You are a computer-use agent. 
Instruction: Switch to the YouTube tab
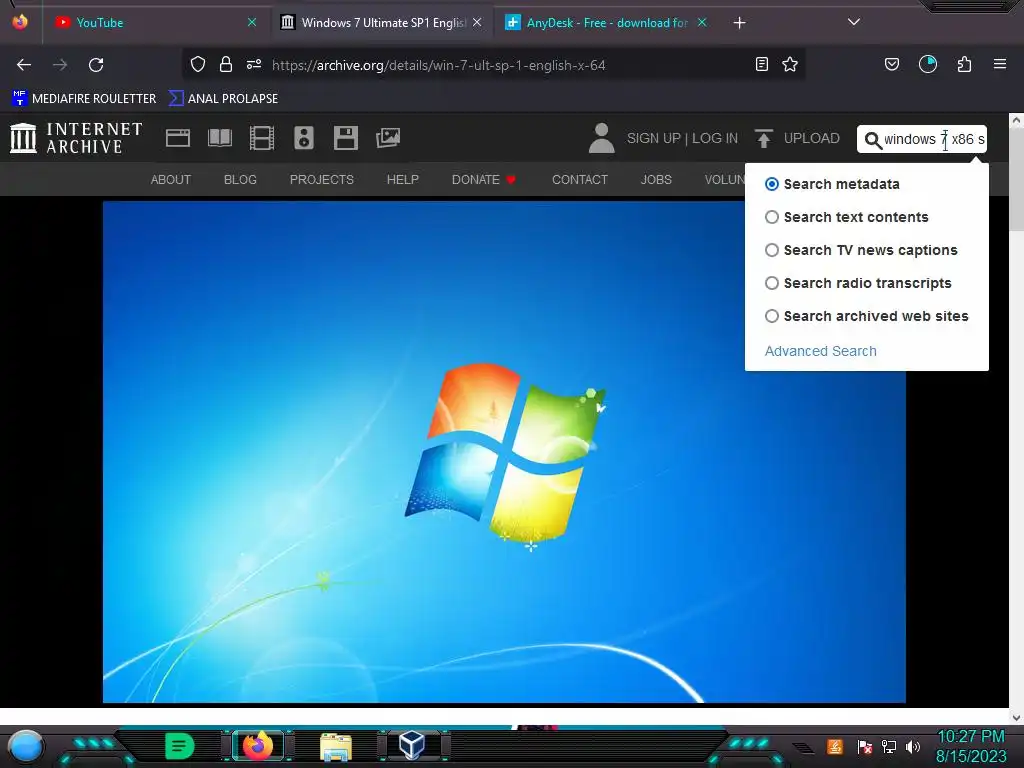pyautogui.click(x=155, y=23)
